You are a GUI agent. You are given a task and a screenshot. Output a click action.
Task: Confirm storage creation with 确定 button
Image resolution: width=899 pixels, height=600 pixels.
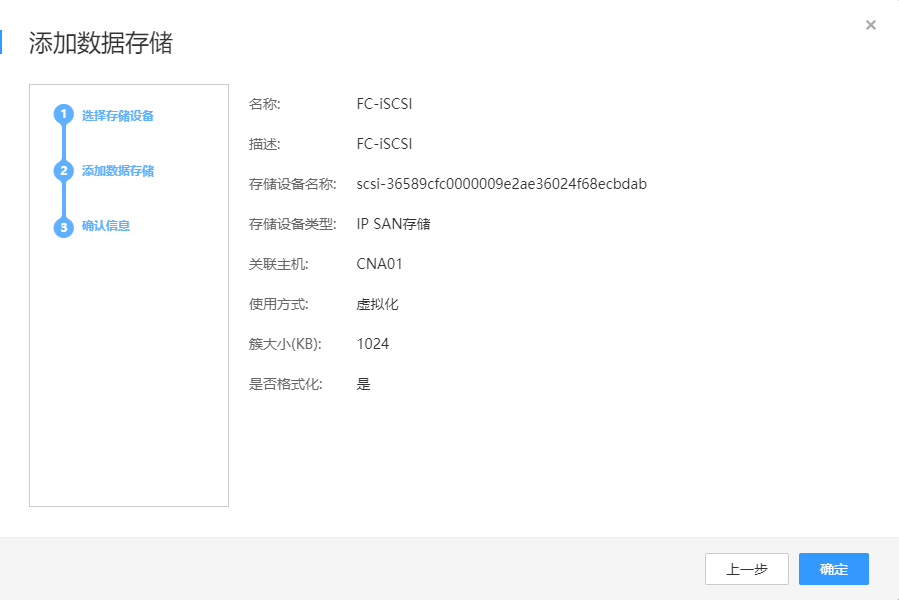[x=833, y=568]
